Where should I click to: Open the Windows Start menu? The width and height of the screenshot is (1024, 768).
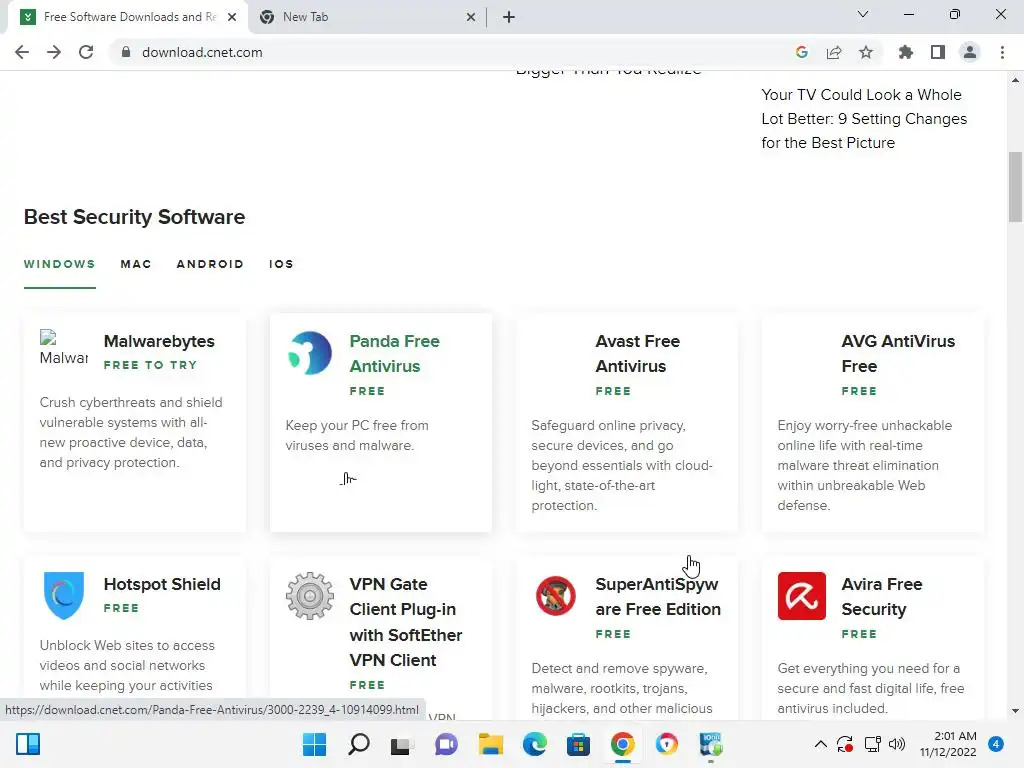point(314,744)
